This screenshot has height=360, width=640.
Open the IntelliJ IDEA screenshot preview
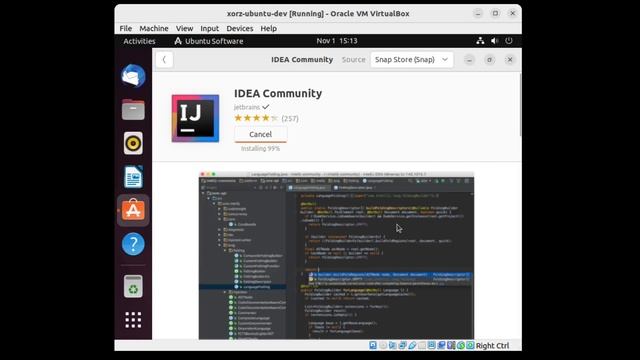(336, 256)
